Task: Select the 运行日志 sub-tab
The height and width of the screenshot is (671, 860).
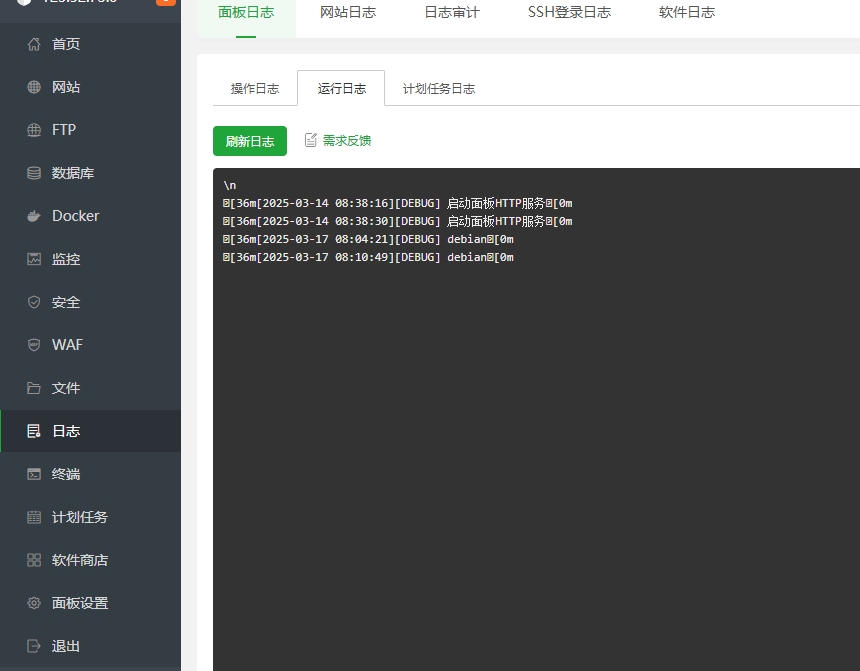Action: pyautogui.click(x=341, y=88)
